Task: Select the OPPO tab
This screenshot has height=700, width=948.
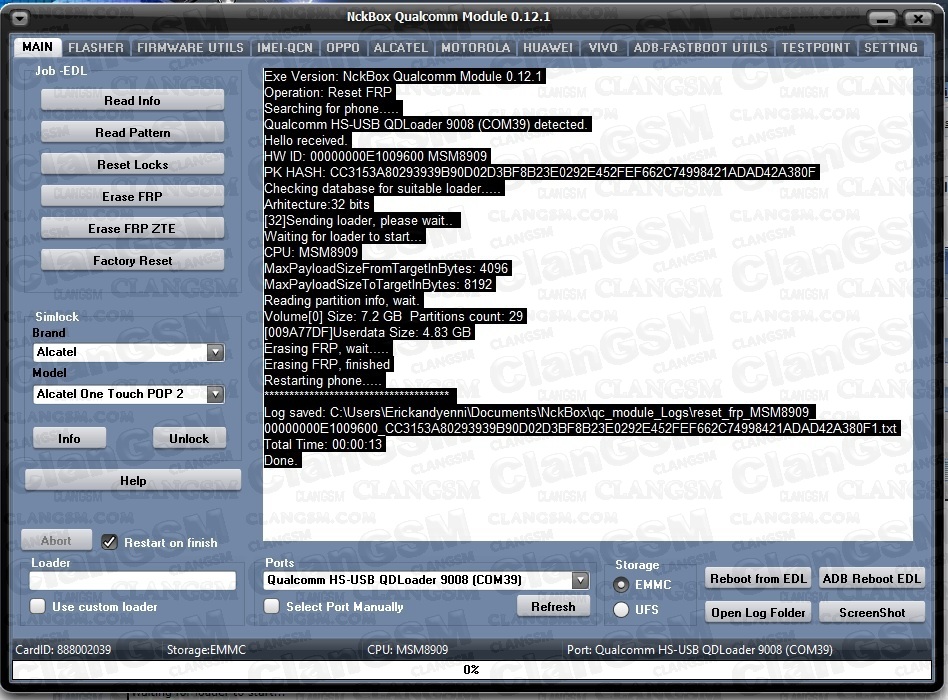Action: pos(343,48)
